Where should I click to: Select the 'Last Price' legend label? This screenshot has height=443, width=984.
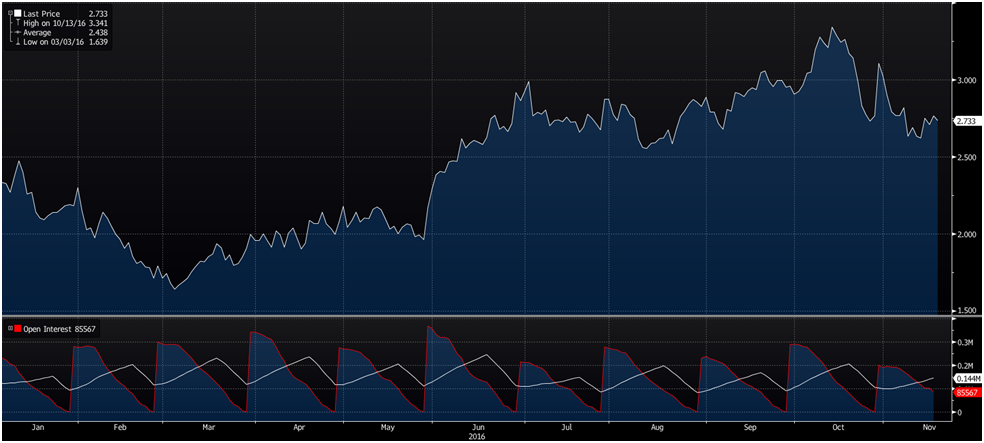[x=41, y=13]
